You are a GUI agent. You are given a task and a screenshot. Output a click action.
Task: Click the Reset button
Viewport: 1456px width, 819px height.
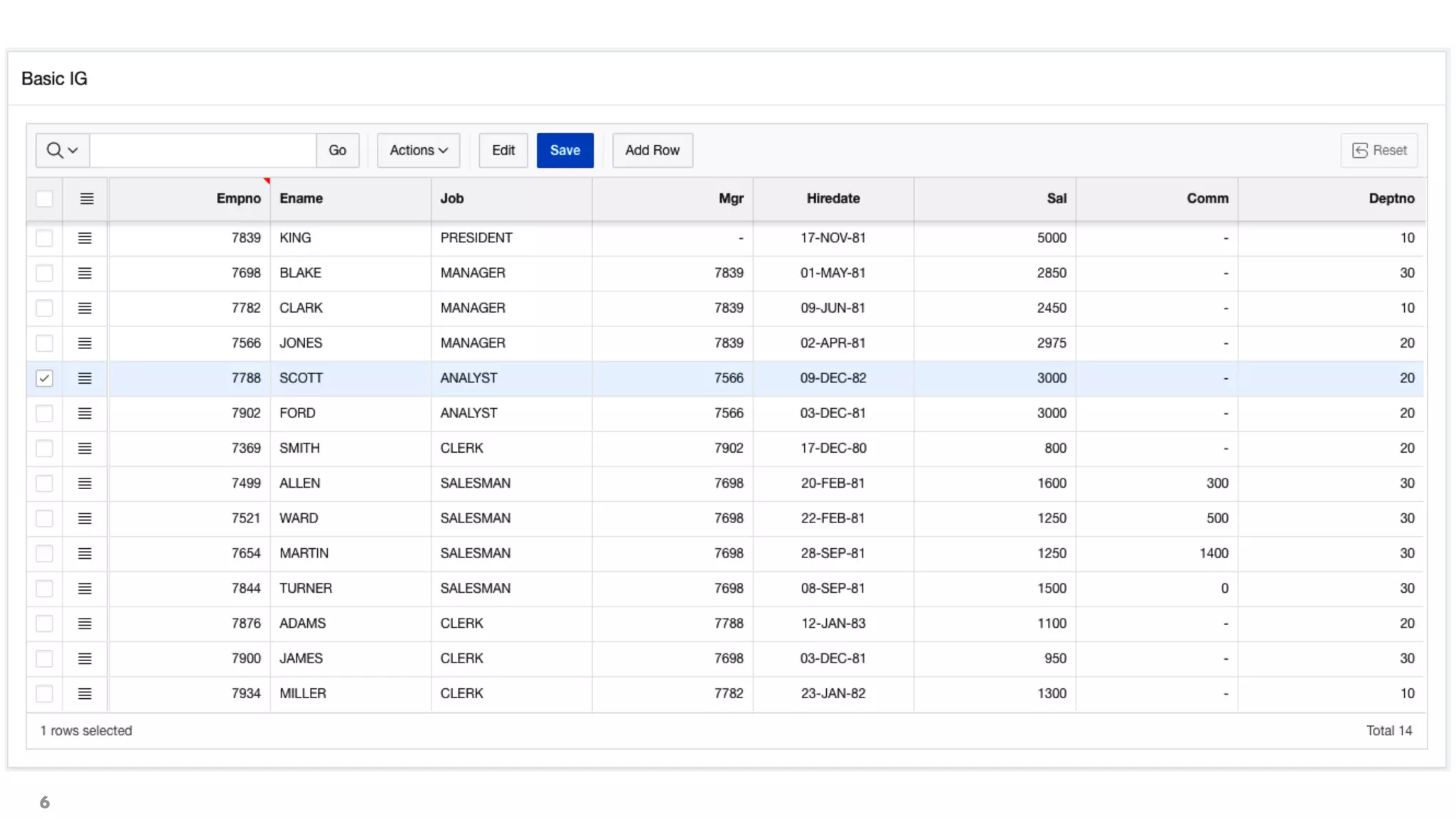(1379, 151)
